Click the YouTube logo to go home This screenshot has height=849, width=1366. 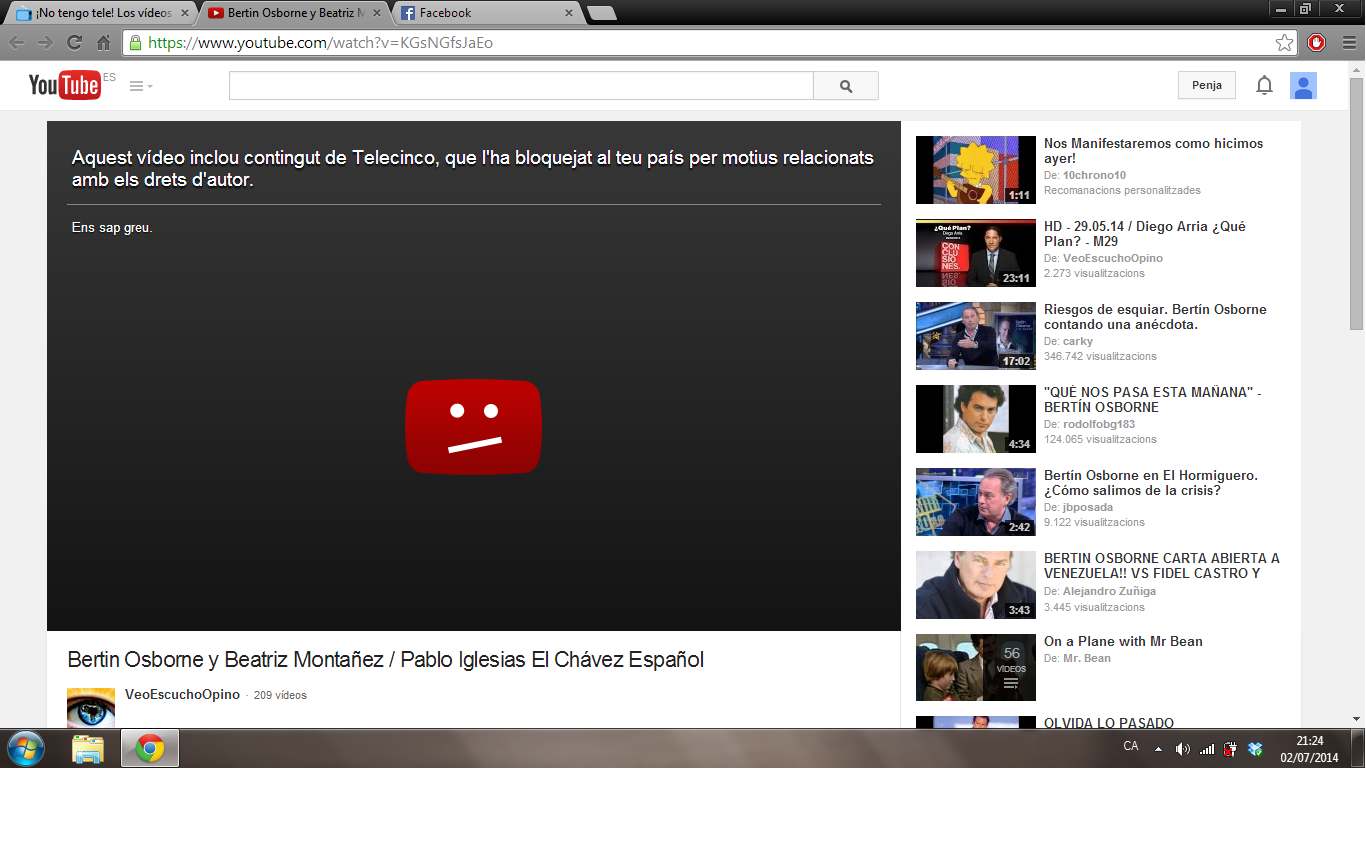click(x=64, y=85)
